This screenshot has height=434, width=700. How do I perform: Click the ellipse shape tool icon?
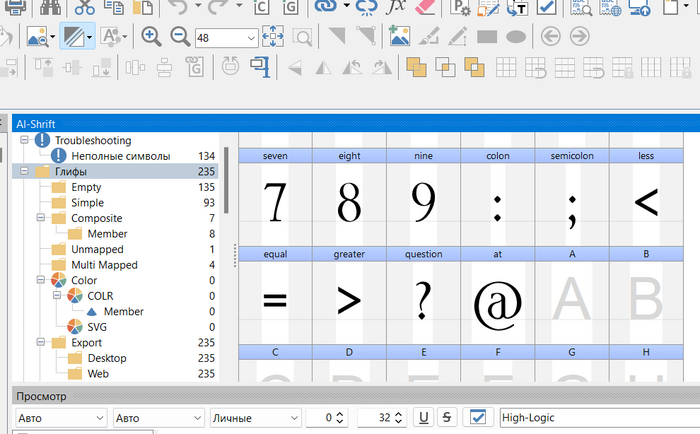516,37
